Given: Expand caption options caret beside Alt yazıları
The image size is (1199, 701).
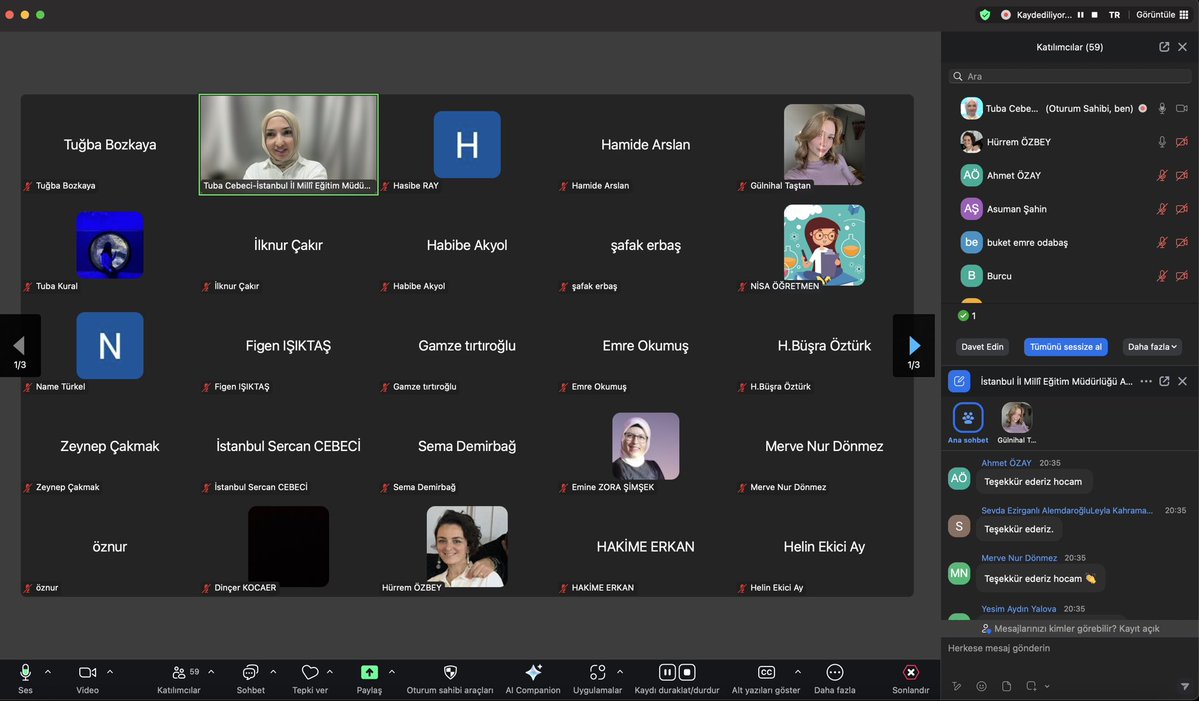Looking at the screenshot, I should [798, 672].
